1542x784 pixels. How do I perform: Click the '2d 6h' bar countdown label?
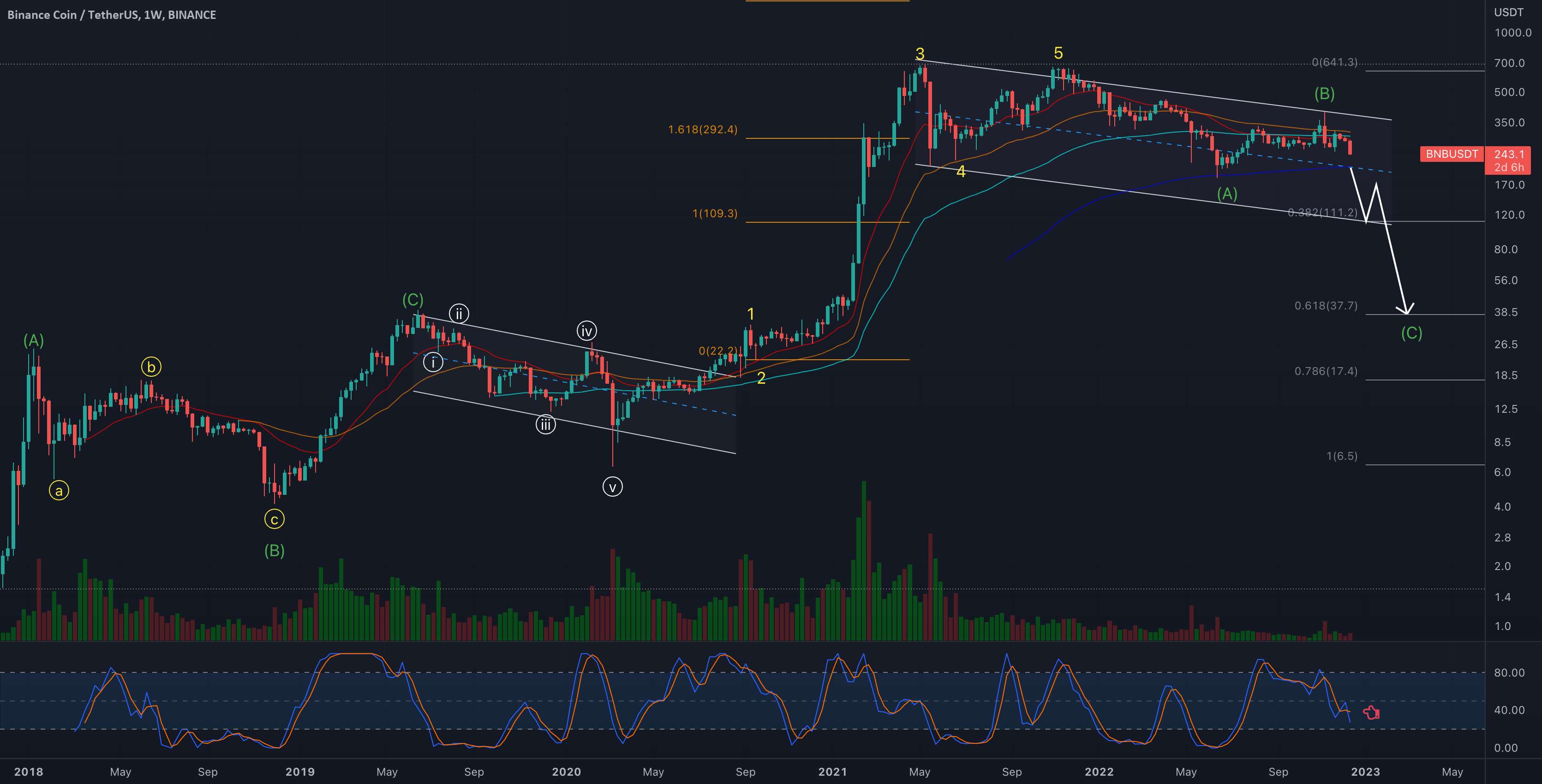click(1509, 167)
